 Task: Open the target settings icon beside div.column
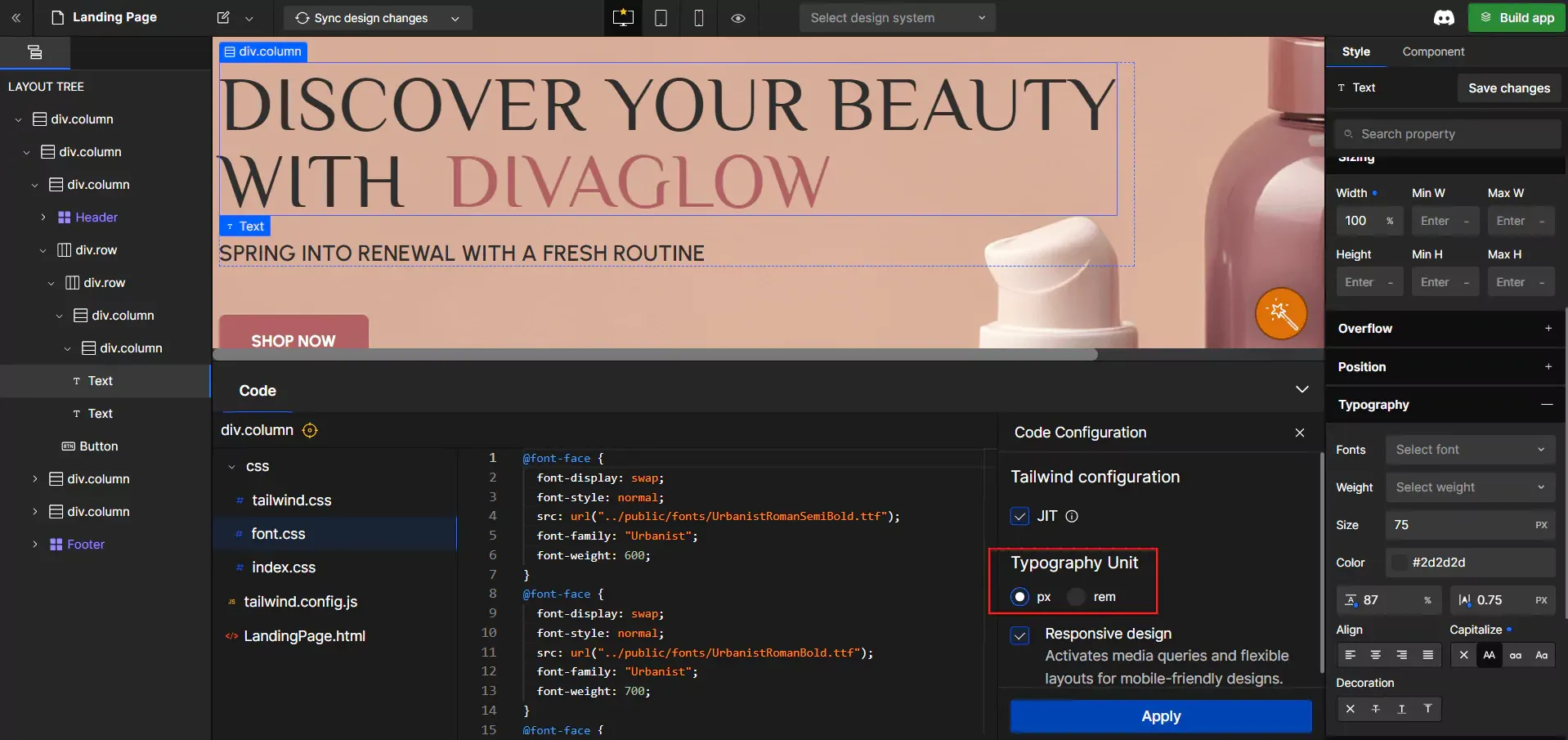click(x=310, y=430)
